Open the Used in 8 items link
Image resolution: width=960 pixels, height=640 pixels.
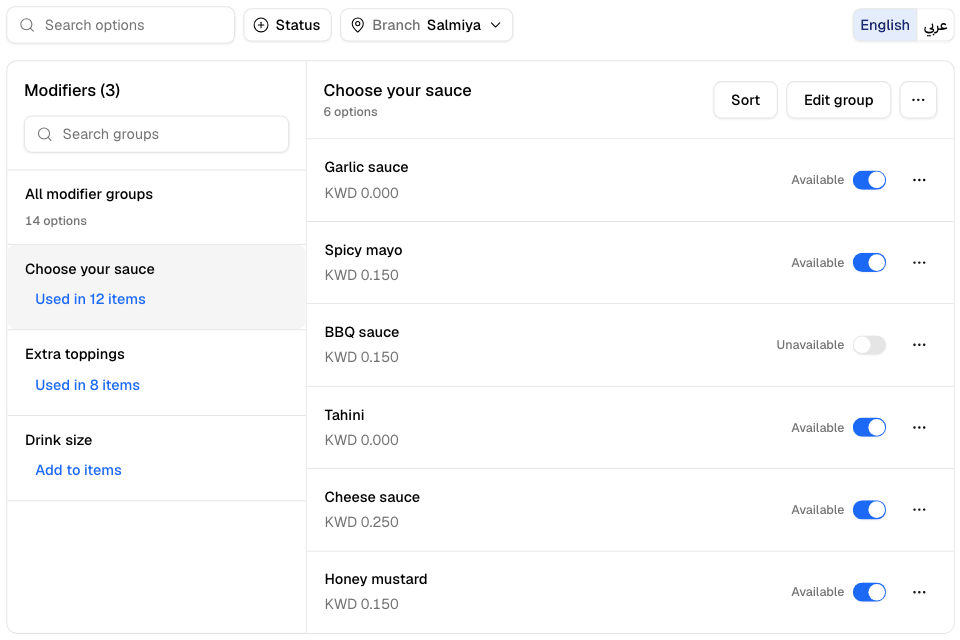pos(88,385)
